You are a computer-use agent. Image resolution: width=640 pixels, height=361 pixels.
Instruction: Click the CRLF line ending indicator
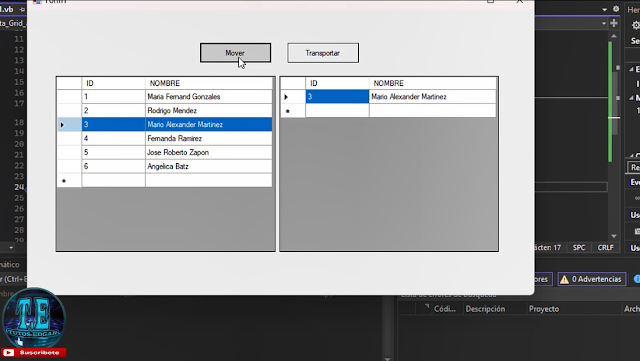[x=606, y=247]
